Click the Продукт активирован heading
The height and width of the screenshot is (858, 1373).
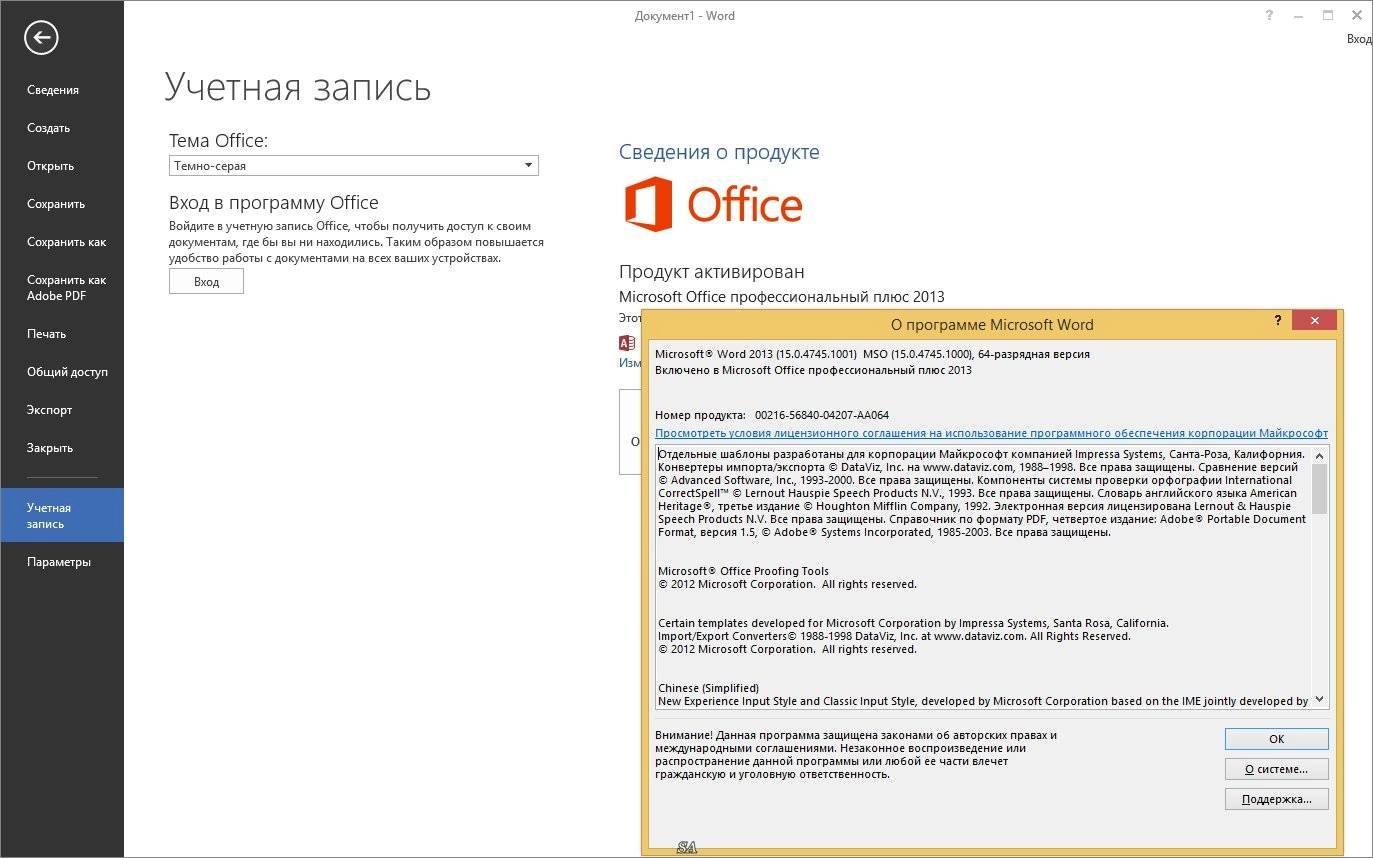pyautogui.click(x=711, y=272)
